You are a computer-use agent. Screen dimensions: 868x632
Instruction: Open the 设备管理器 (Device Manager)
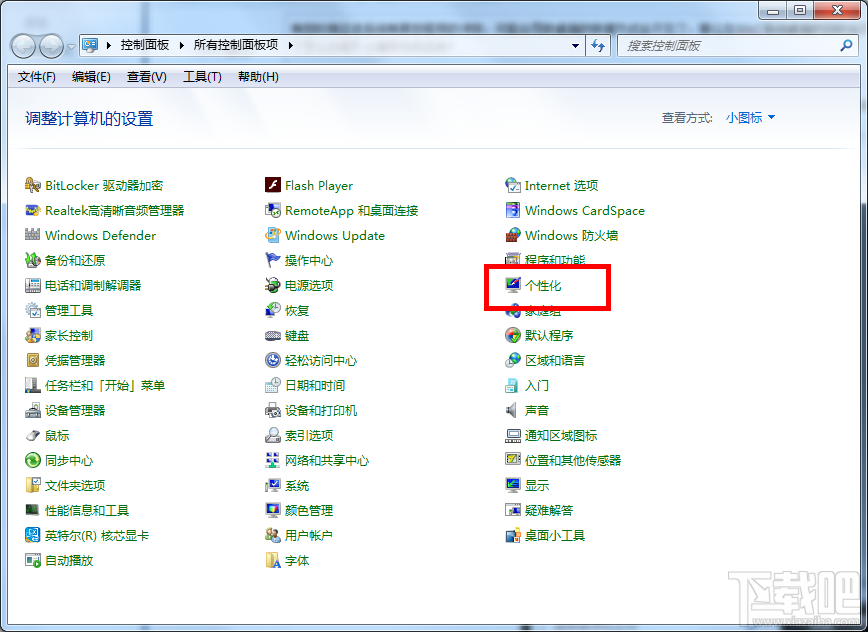(x=77, y=410)
